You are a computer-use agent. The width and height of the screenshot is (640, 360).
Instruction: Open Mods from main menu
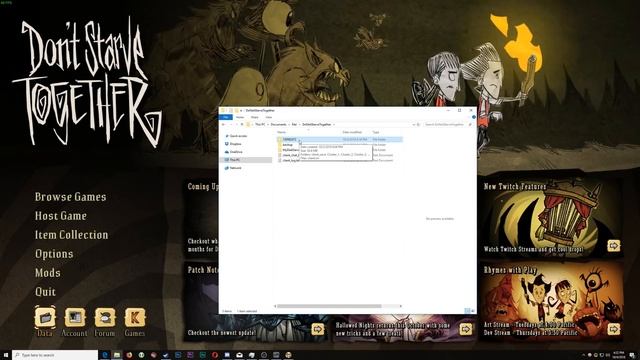(x=48, y=273)
